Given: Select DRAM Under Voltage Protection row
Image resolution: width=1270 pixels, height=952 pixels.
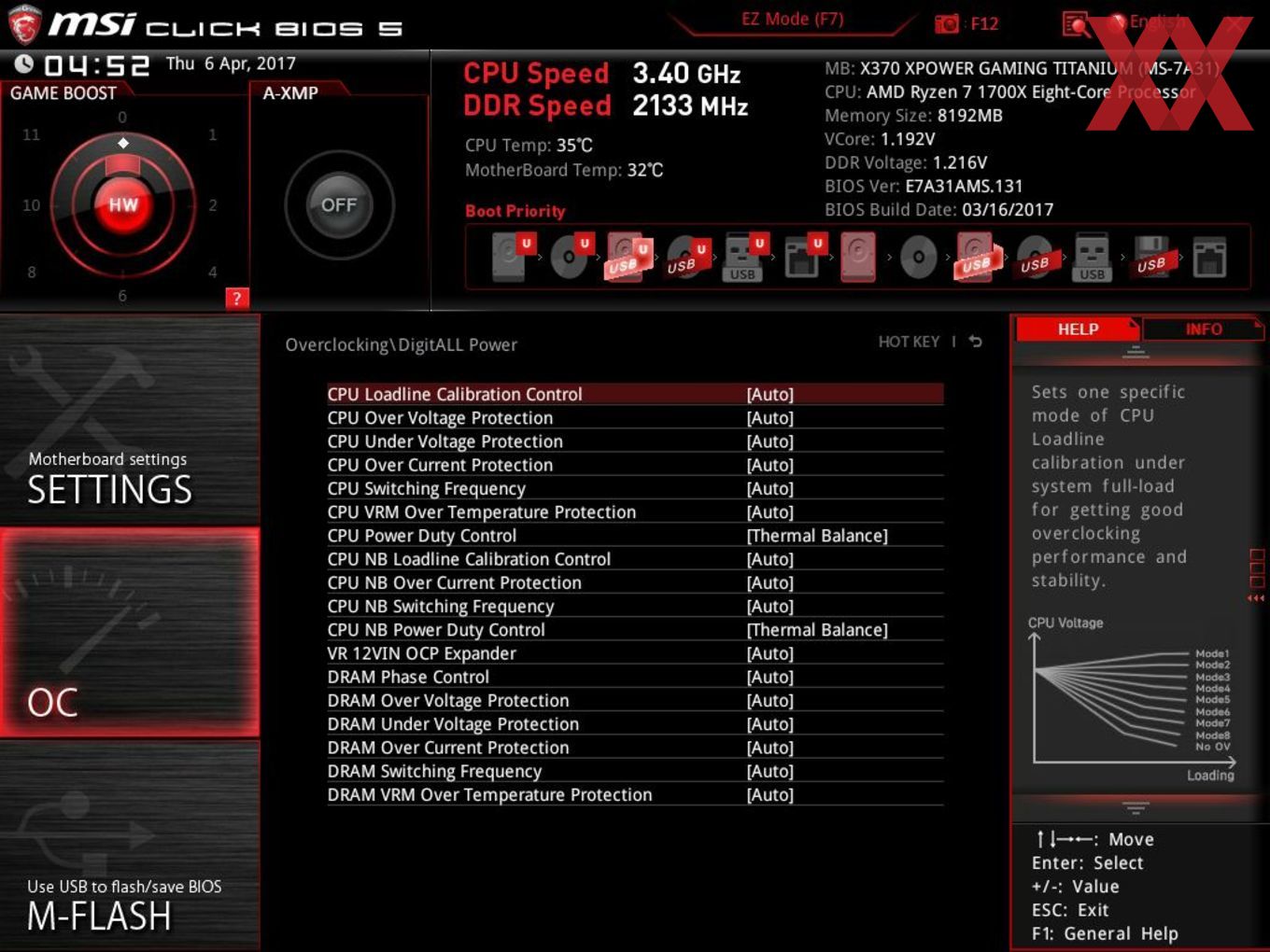Looking at the screenshot, I should pyautogui.click(x=635, y=724).
